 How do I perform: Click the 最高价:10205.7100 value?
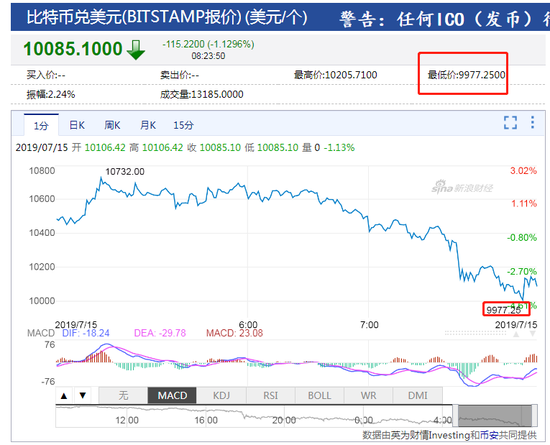click(x=336, y=75)
